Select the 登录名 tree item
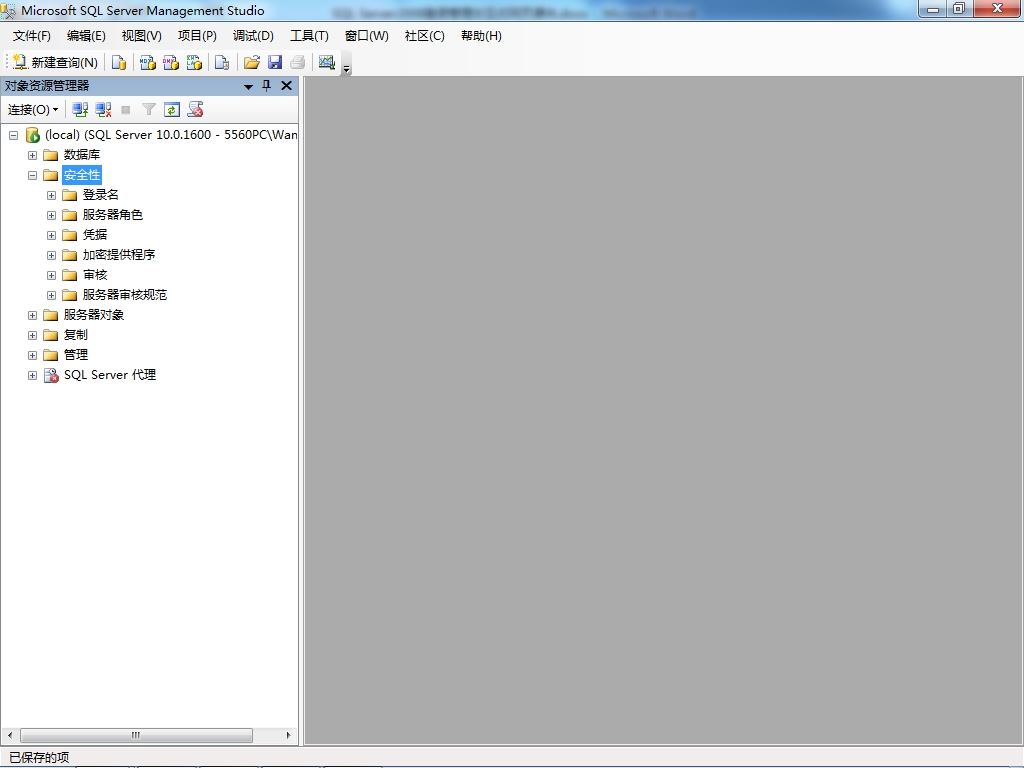The image size is (1024, 768). pyautogui.click(x=101, y=195)
